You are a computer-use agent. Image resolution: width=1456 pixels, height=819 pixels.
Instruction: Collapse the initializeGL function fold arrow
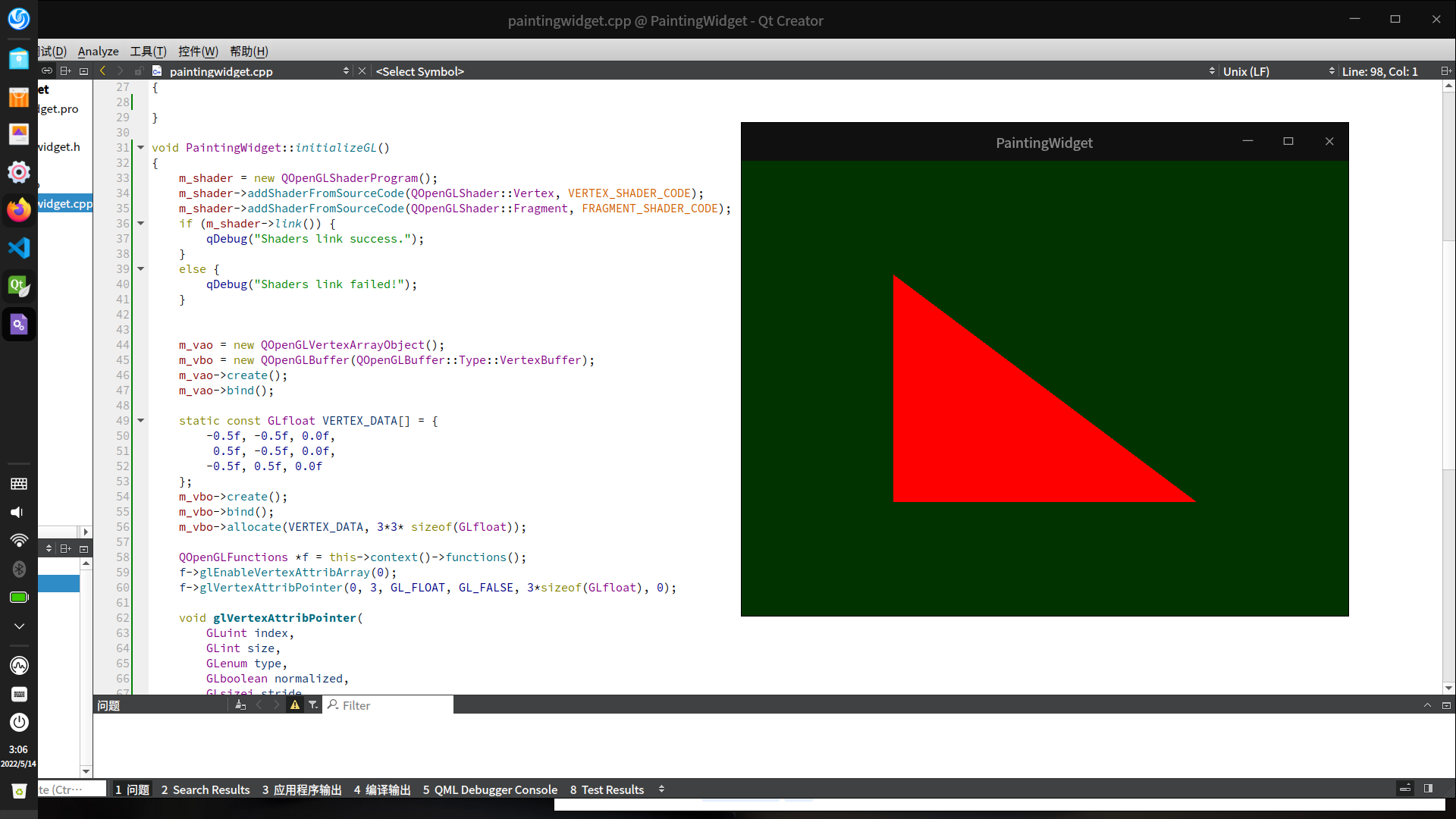tap(140, 148)
